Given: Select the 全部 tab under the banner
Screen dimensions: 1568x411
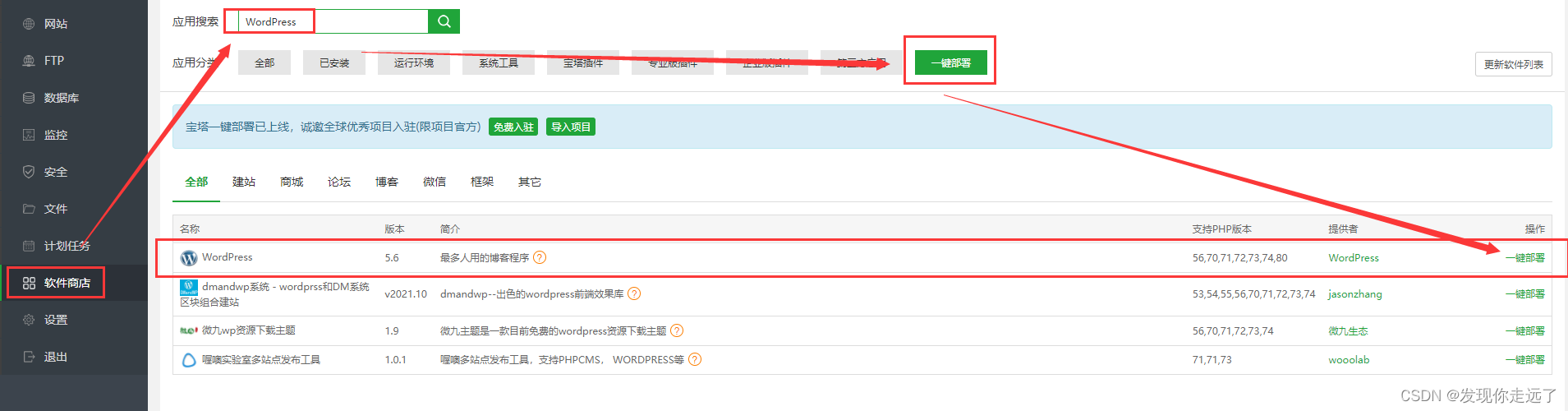Looking at the screenshot, I should click(196, 182).
